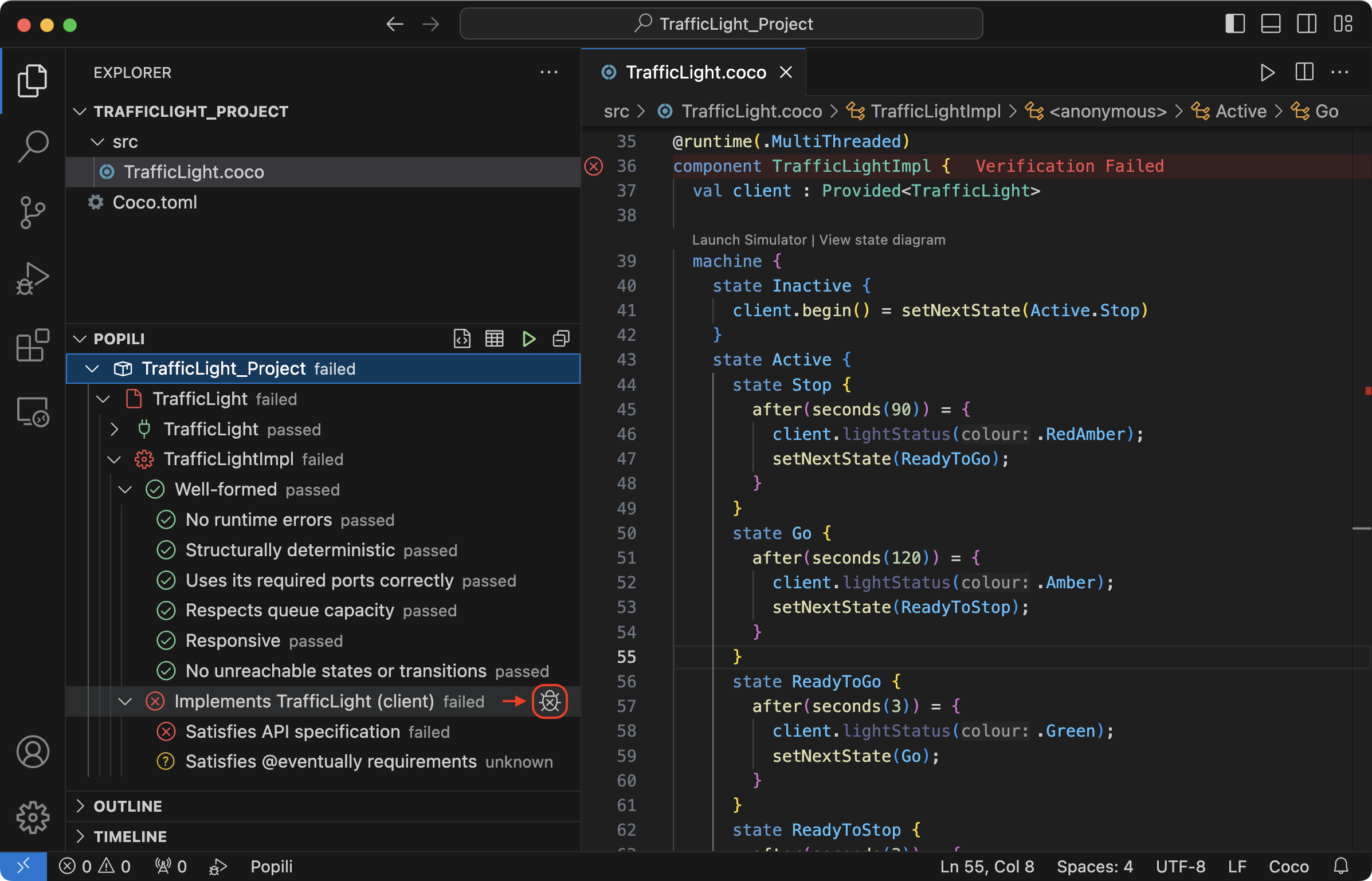
Task: Open Explorer Views and More Actions ellipsis
Action: pos(549,73)
